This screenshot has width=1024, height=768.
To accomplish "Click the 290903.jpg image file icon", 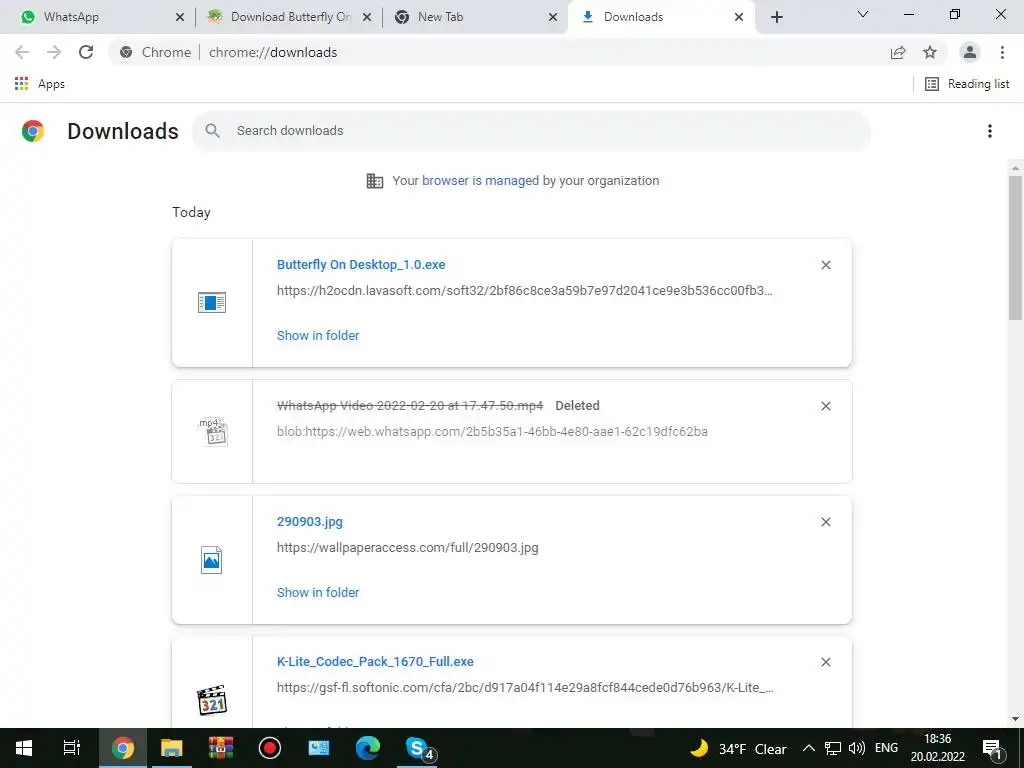I will (x=212, y=560).
